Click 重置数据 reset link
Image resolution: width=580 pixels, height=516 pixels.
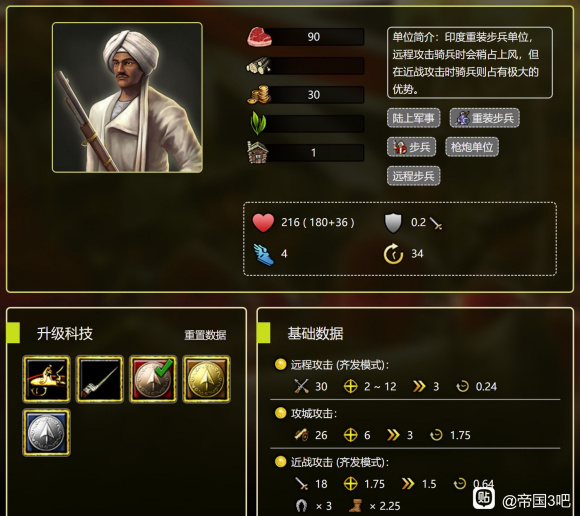[x=205, y=335]
